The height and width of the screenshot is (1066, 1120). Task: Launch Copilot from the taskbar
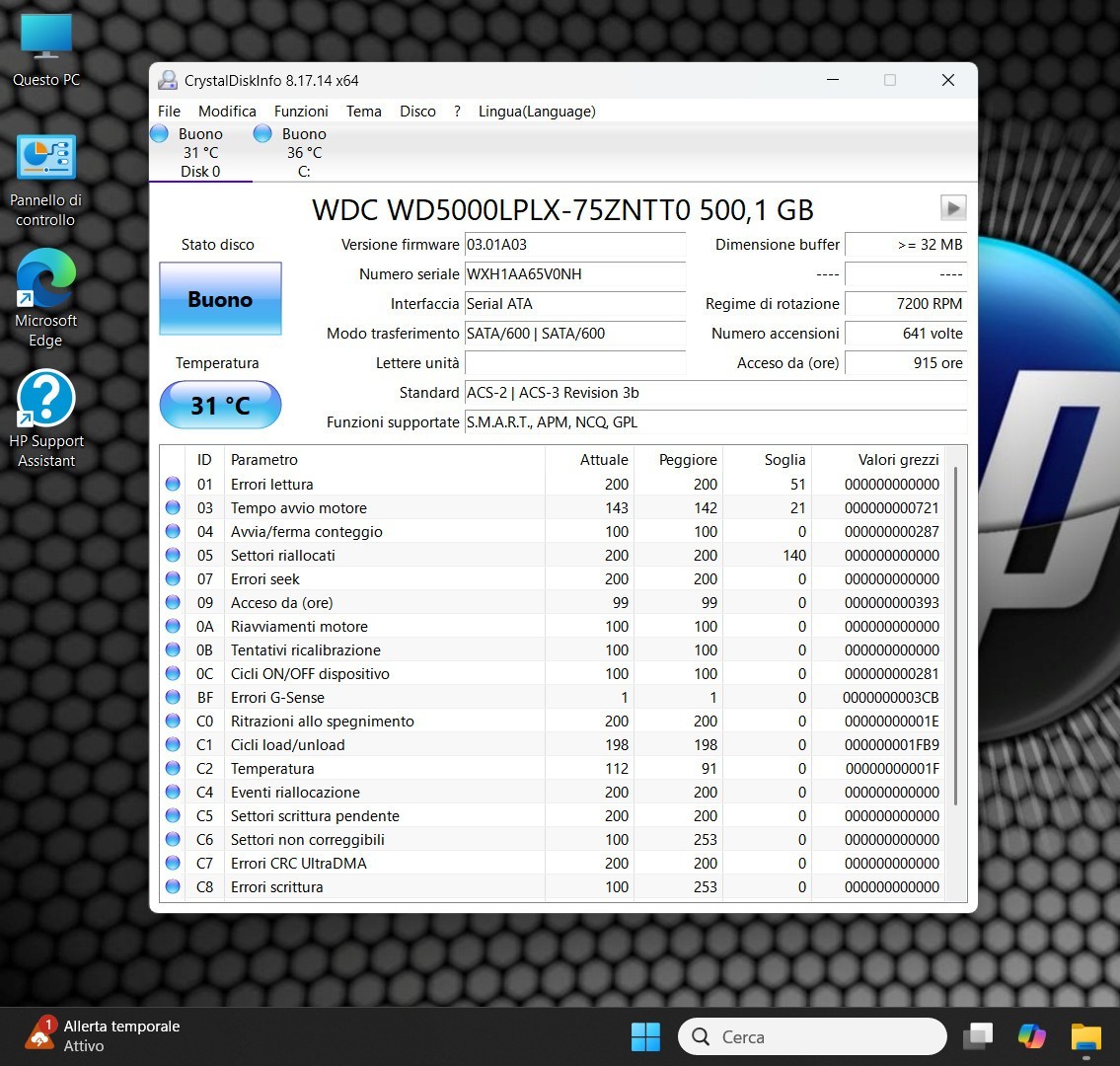click(1031, 1036)
